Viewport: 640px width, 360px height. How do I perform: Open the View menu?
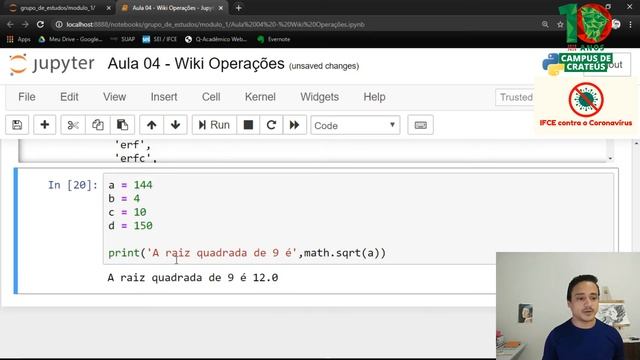[x=114, y=97]
